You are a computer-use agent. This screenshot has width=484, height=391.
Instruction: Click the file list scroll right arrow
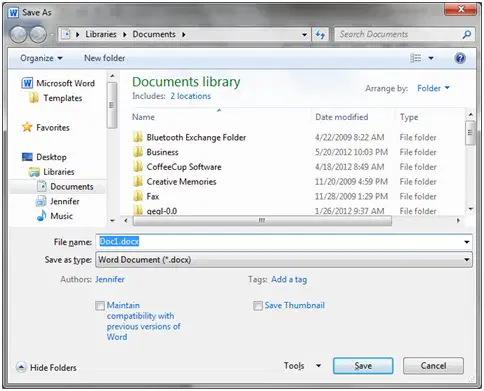click(458, 220)
